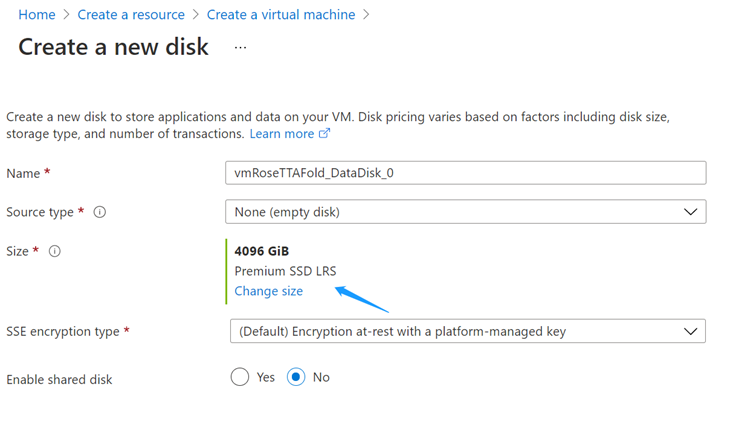The image size is (733, 431).
Task: Click the Premium SSD LRS text
Action: coord(284,271)
